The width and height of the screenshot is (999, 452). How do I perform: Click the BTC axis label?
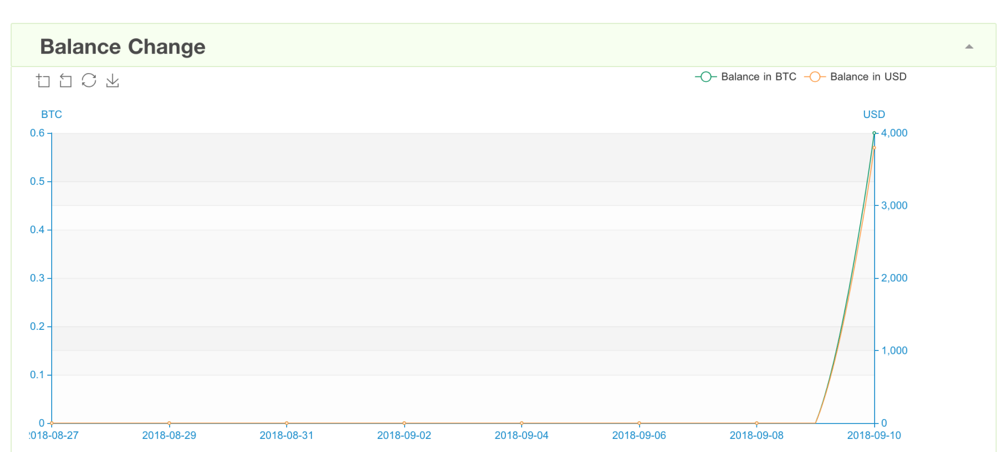click(x=52, y=115)
